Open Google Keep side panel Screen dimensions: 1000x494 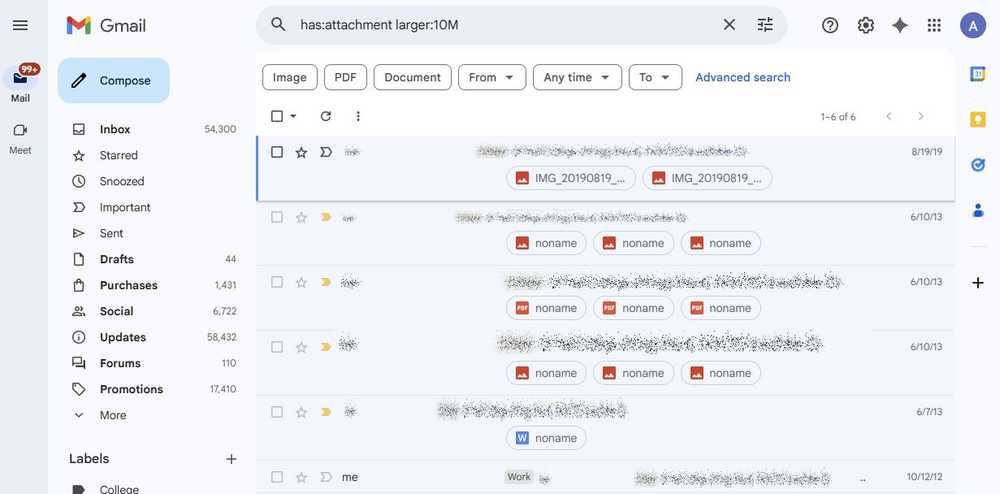click(978, 119)
